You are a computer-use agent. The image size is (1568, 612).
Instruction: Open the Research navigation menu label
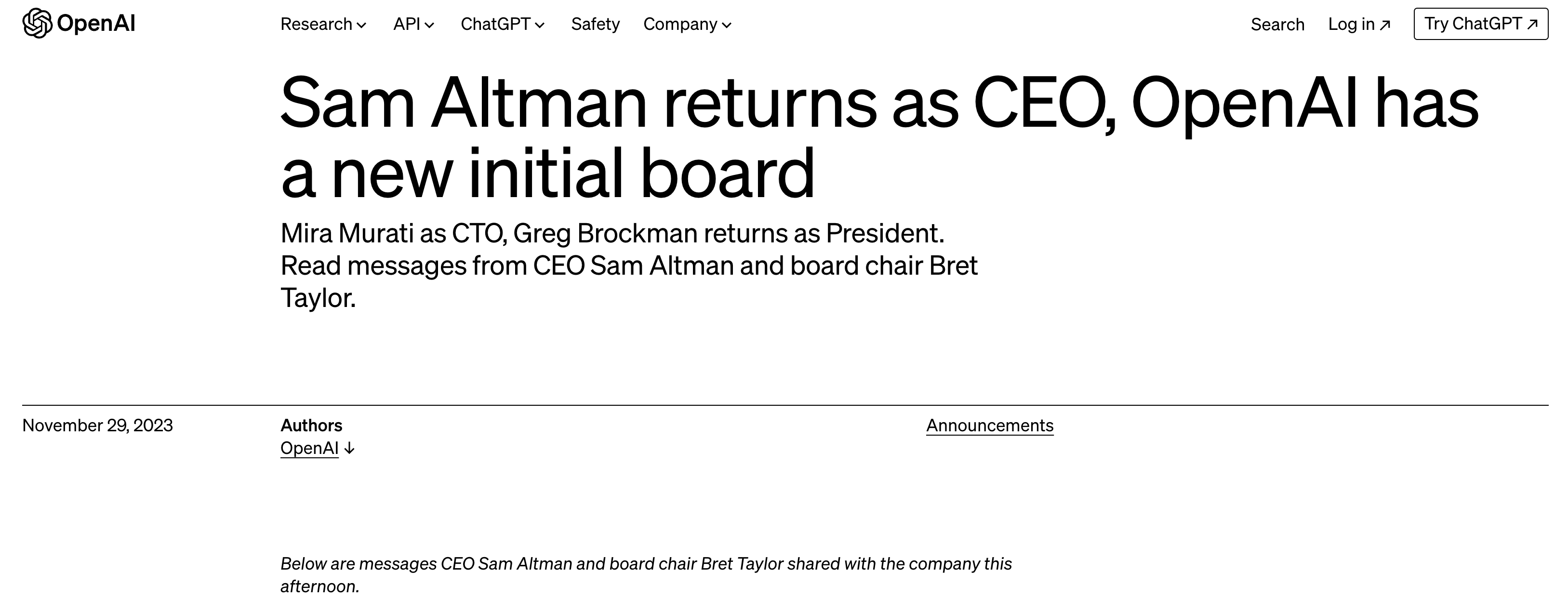pos(316,25)
